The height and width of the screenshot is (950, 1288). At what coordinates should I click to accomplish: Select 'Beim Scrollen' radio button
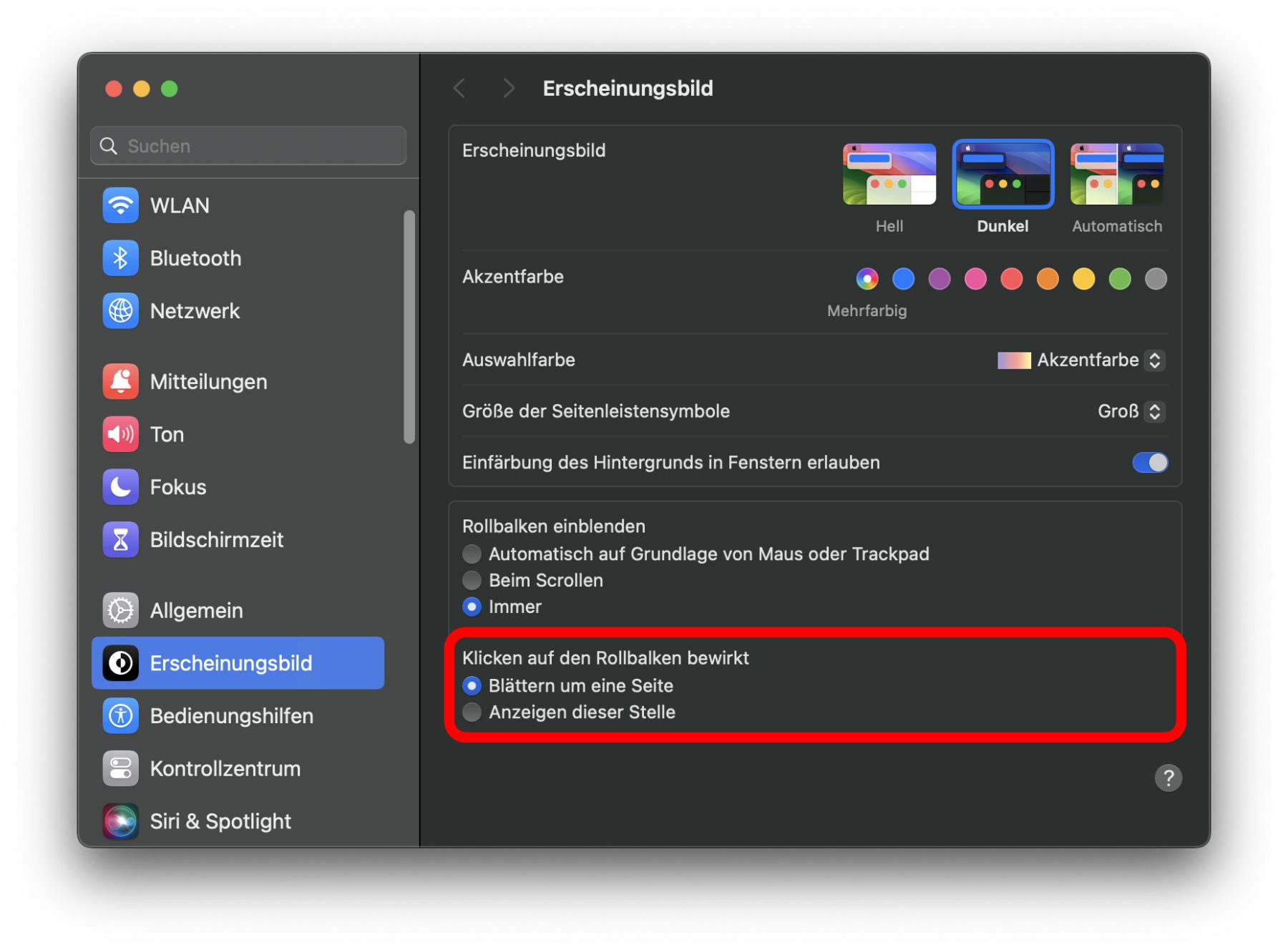click(x=472, y=580)
